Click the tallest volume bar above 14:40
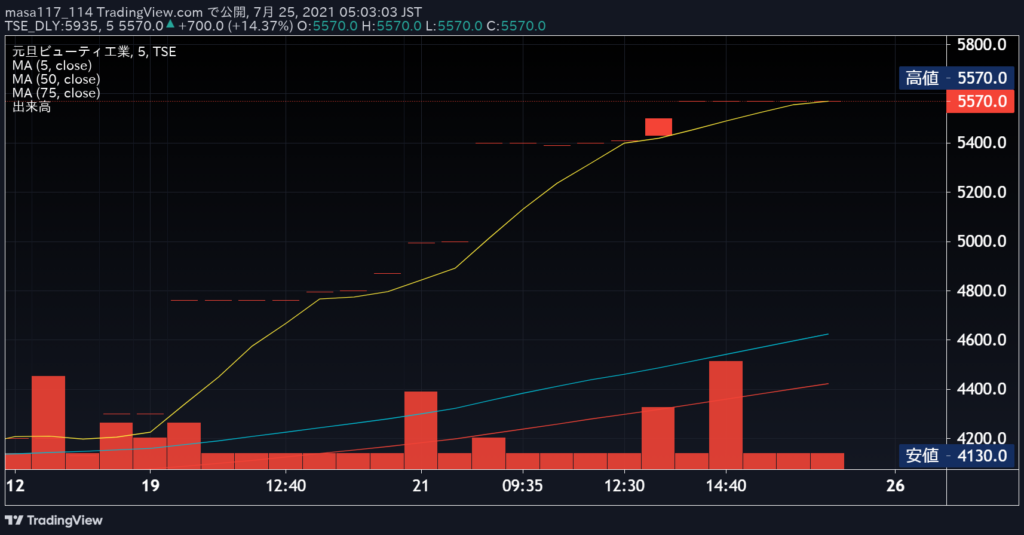Image resolution: width=1024 pixels, height=535 pixels. coord(726,415)
